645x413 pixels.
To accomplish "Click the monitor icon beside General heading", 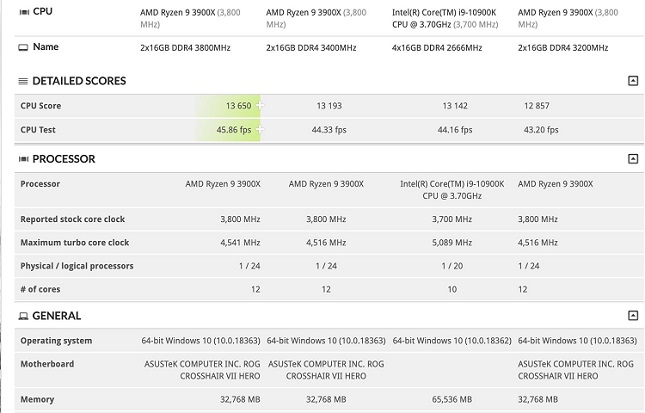I will [x=22, y=315].
